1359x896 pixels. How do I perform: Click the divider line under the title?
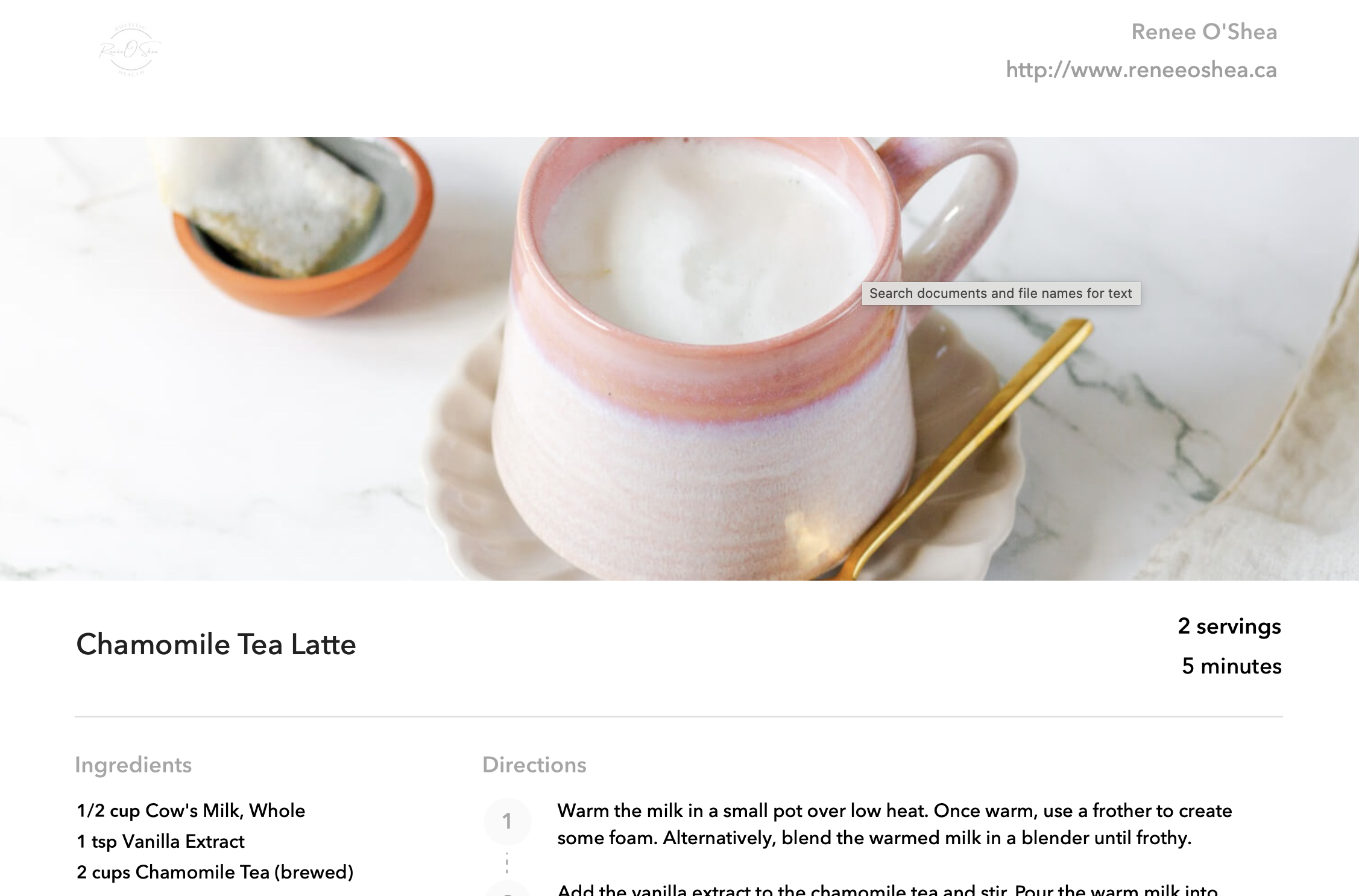(679, 716)
